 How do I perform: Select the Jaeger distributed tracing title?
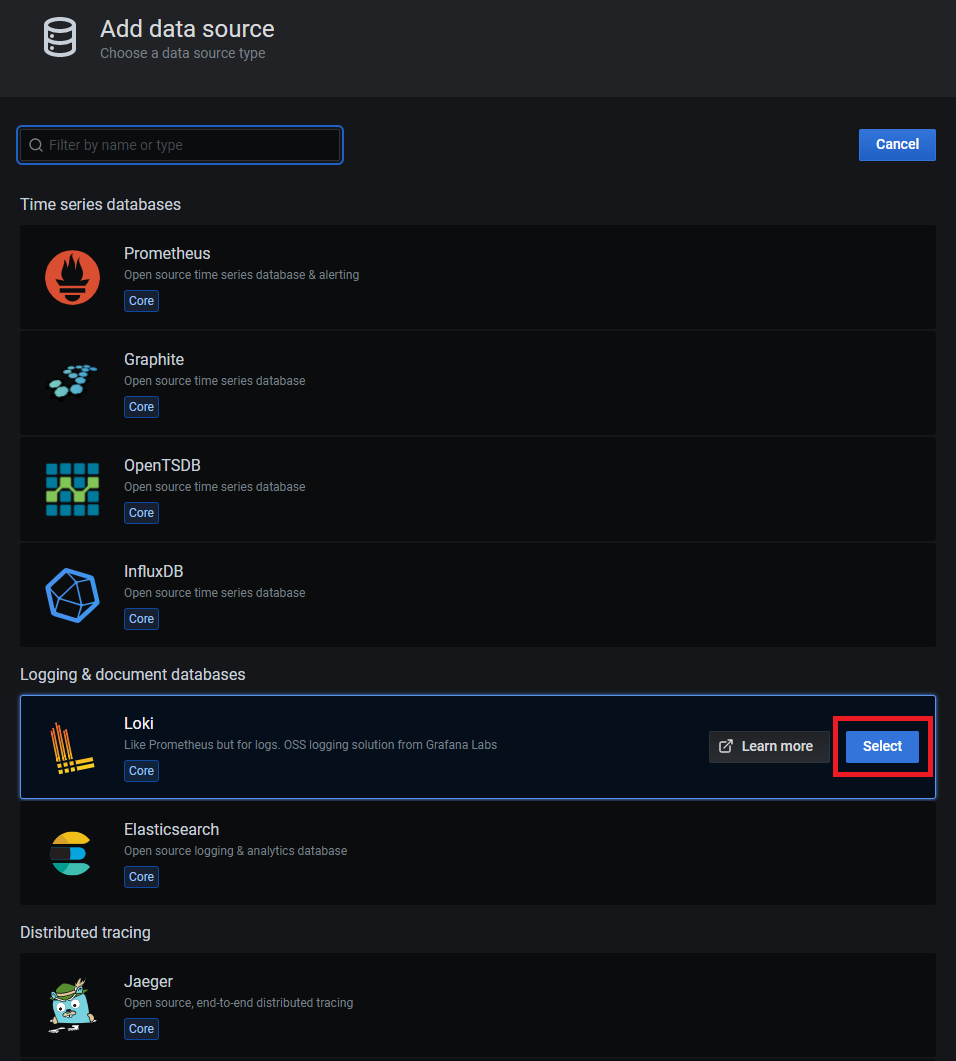pos(148,982)
